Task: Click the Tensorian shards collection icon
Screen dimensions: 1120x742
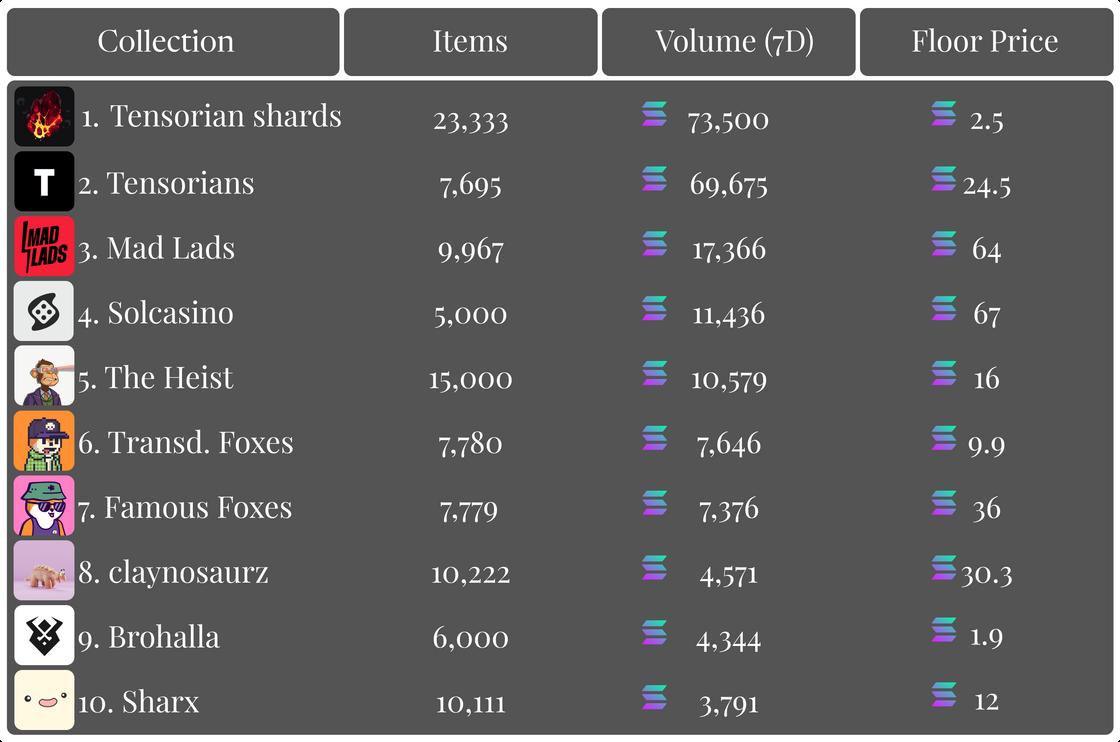Action: pyautogui.click(x=44, y=117)
